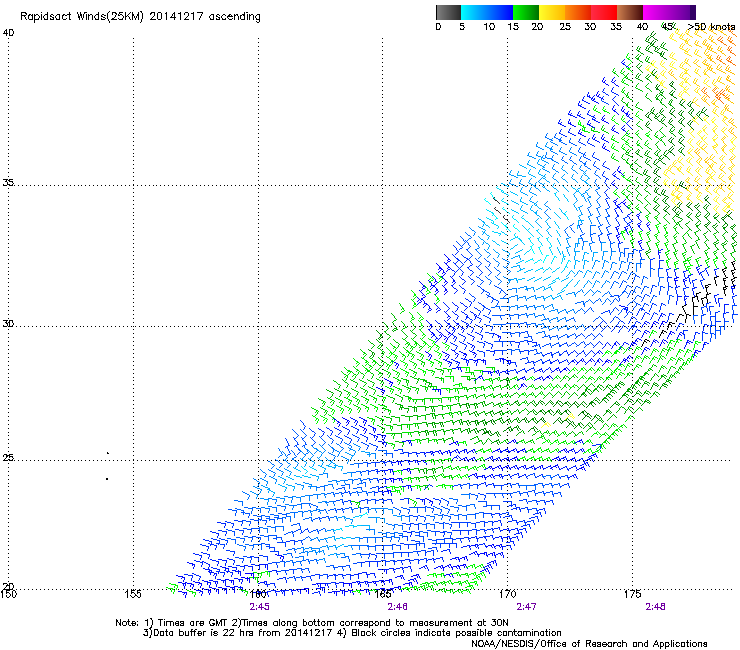Viewport: 740px width, 650px height.
Task: Click the orange 25-30 knot color bar segment
Action: (578, 12)
